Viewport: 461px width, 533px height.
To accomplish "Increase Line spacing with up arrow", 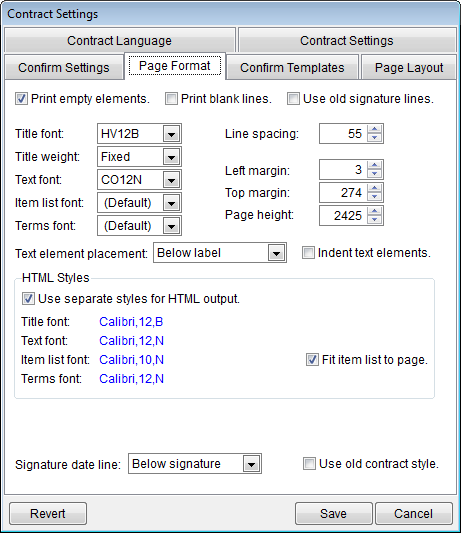I will [374, 129].
